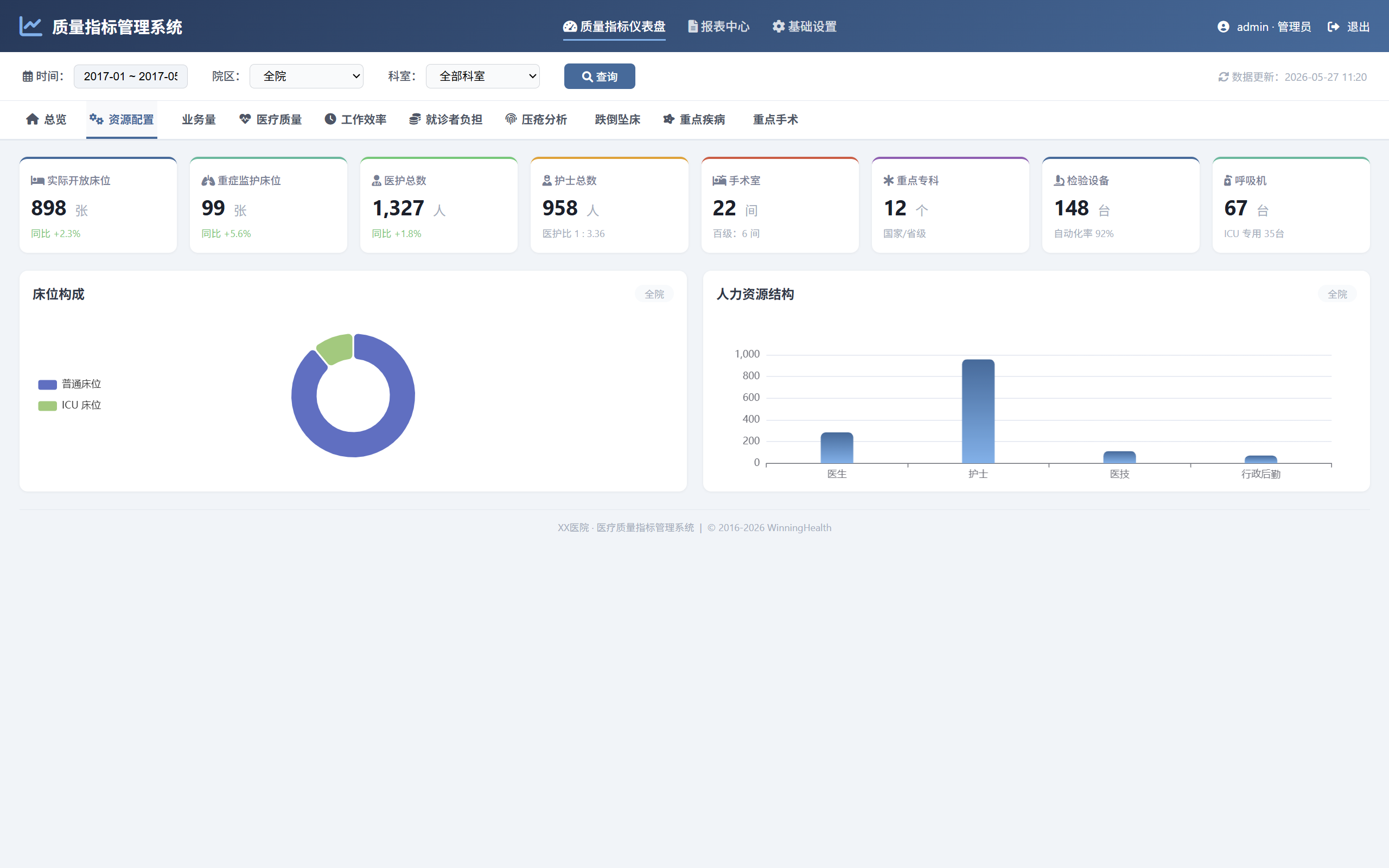Click the refresh icon beside 数据更新
Screen dimensions: 1389x868
(x=1223, y=77)
